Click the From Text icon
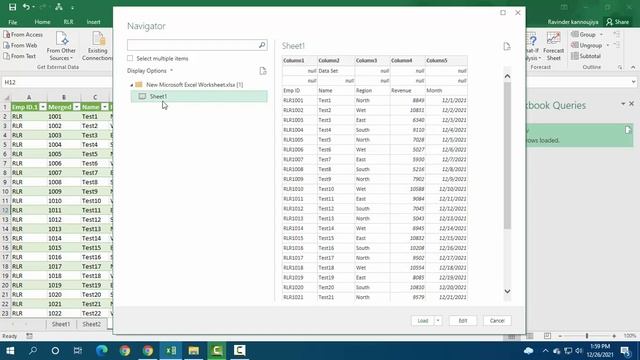The image size is (640, 360). tap(7, 56)
